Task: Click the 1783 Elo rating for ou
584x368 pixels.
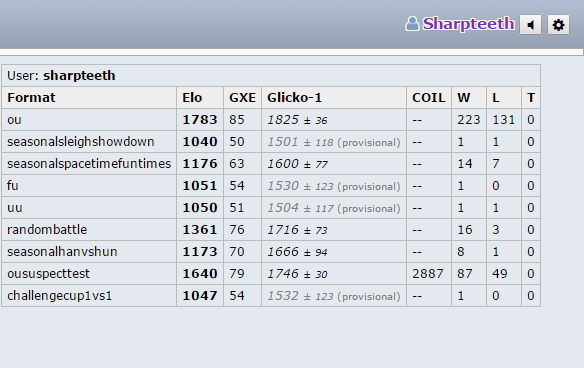Action: [x=200, y=120]
